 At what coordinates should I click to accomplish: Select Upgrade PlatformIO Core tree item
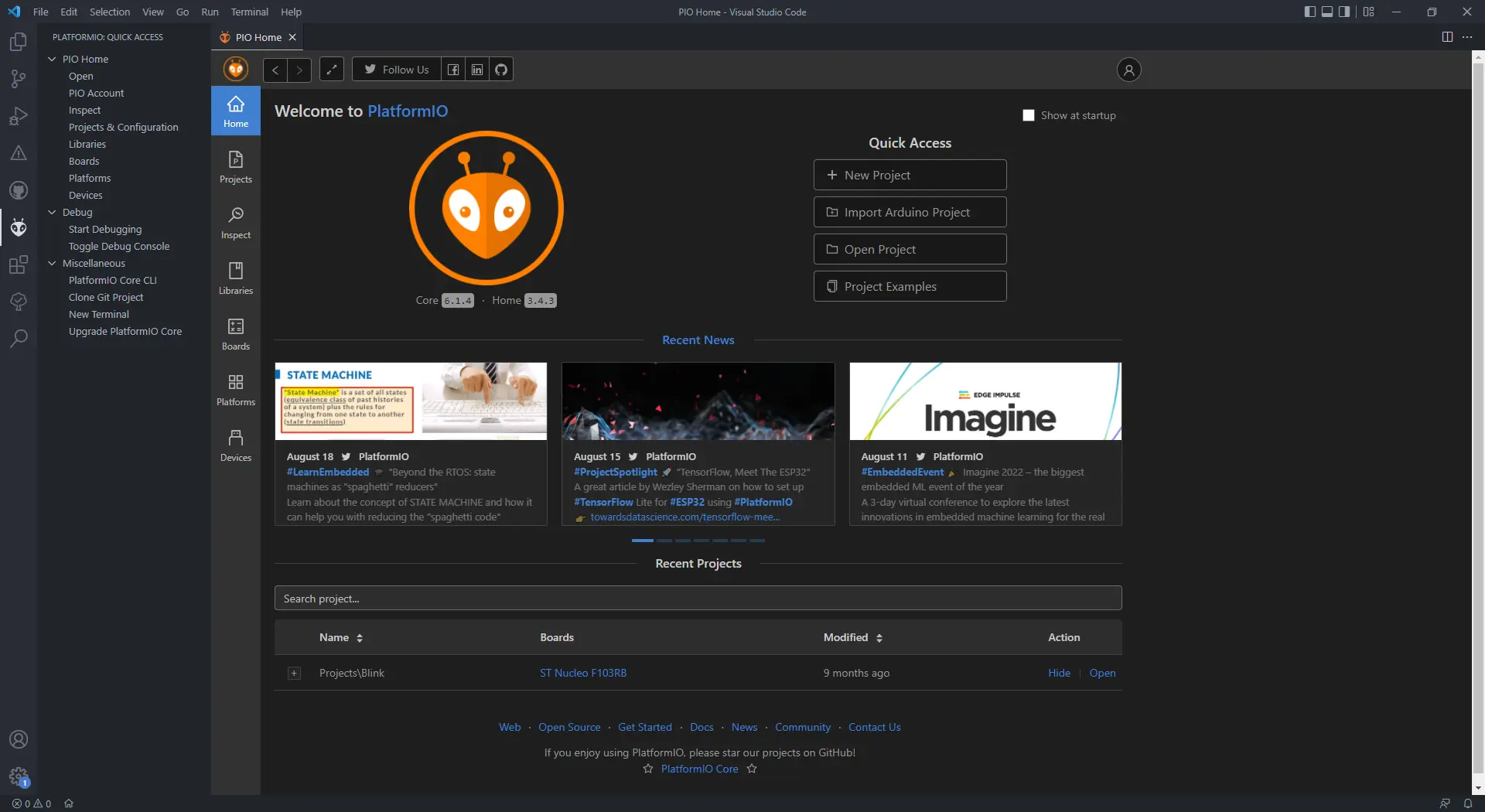pos(125,331)
